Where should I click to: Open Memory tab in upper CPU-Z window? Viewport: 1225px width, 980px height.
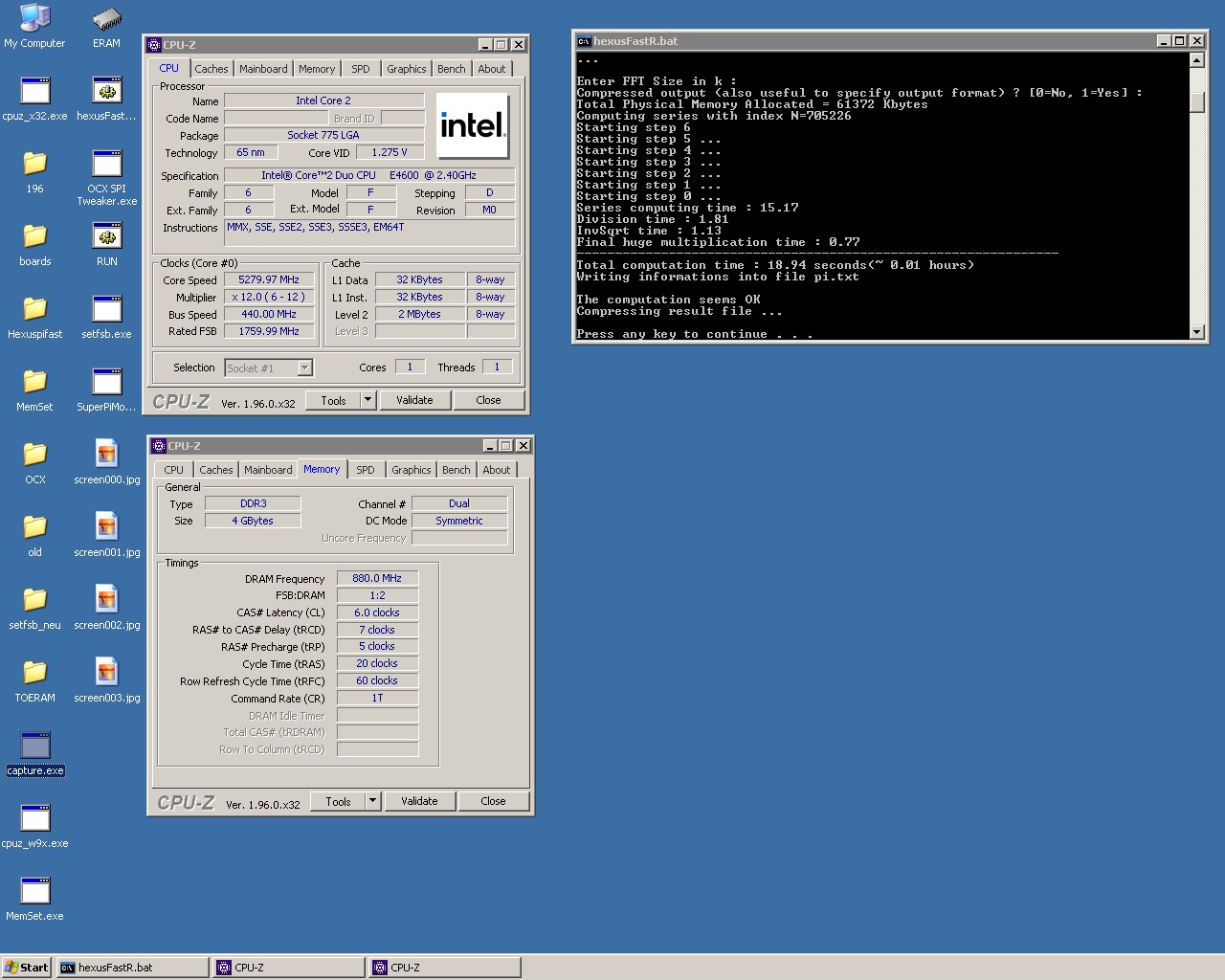pyautogui.click(x=317, y=69)
